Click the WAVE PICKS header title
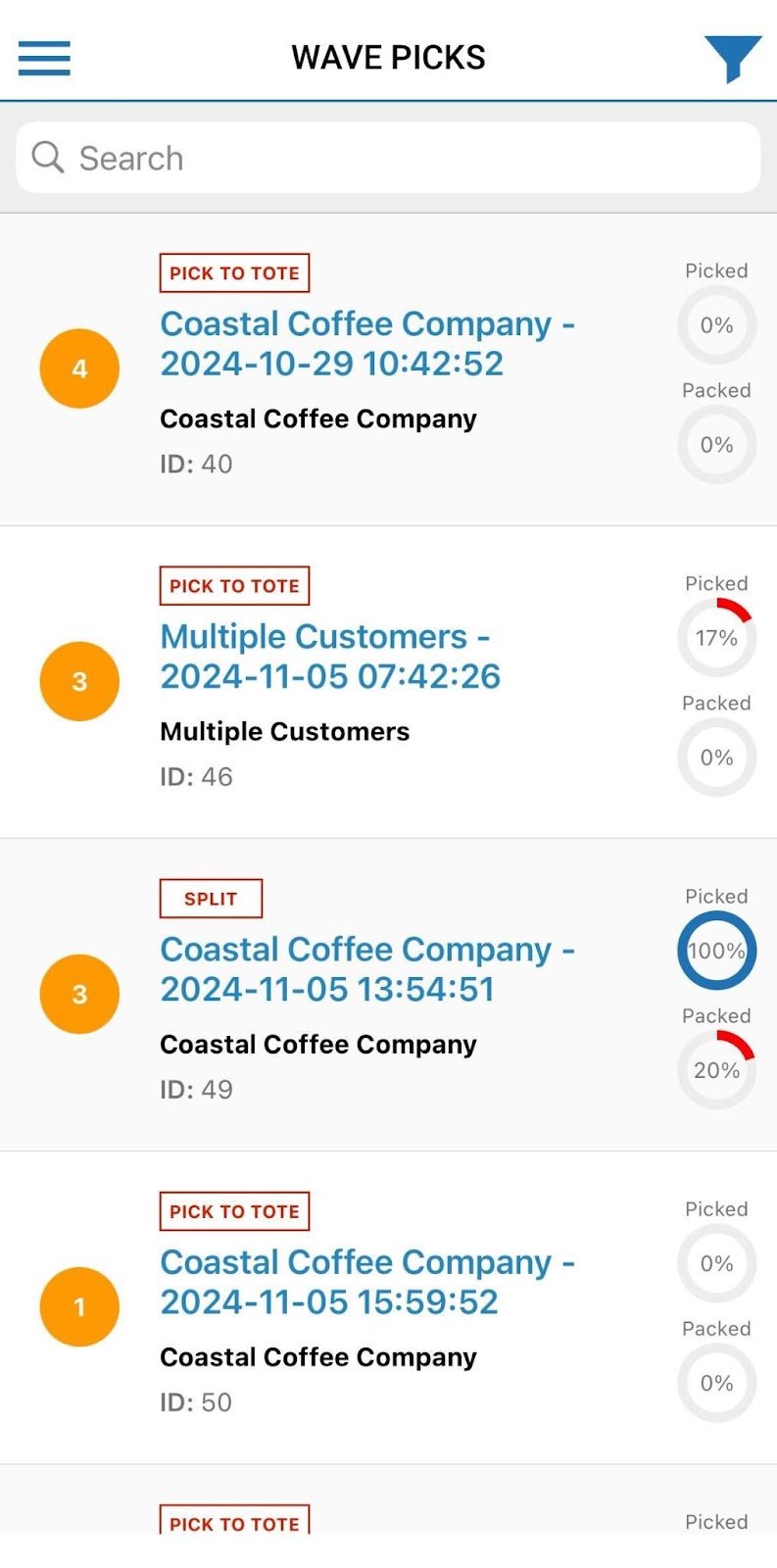The image size is (777, 1568). [x=388, y=58]
